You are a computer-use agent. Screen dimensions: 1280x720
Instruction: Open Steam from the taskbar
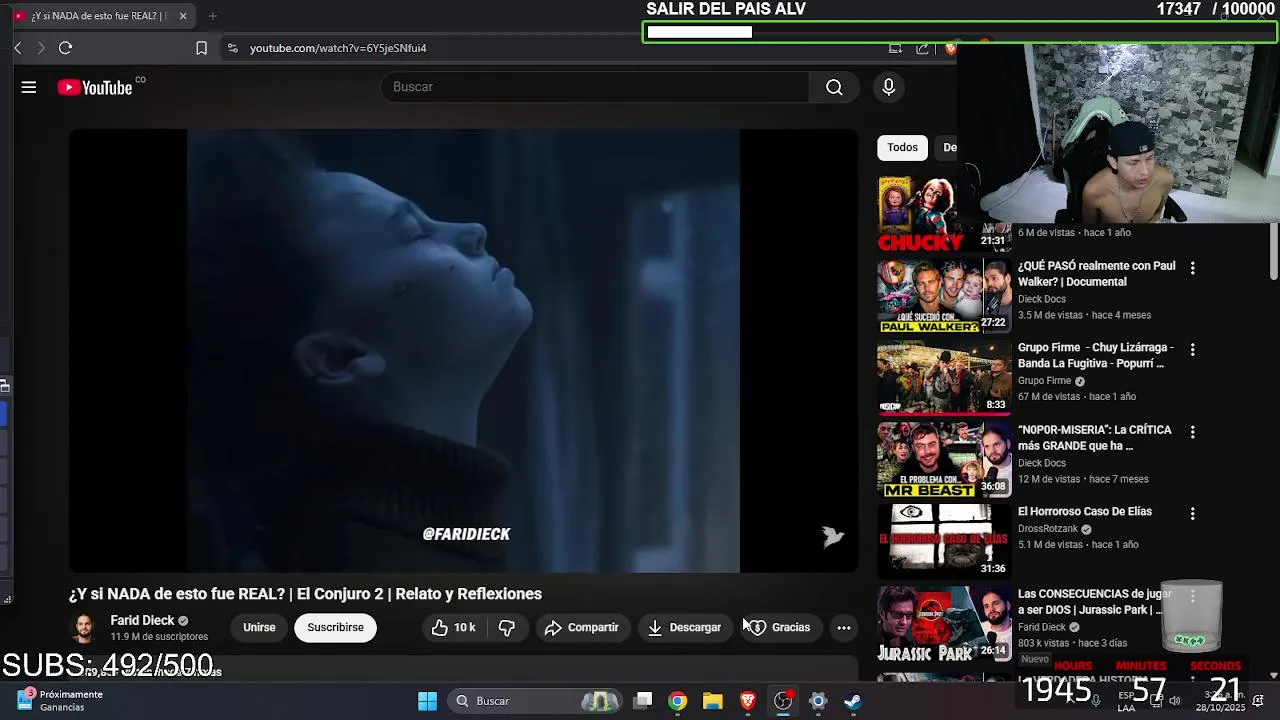pos(853,701)
